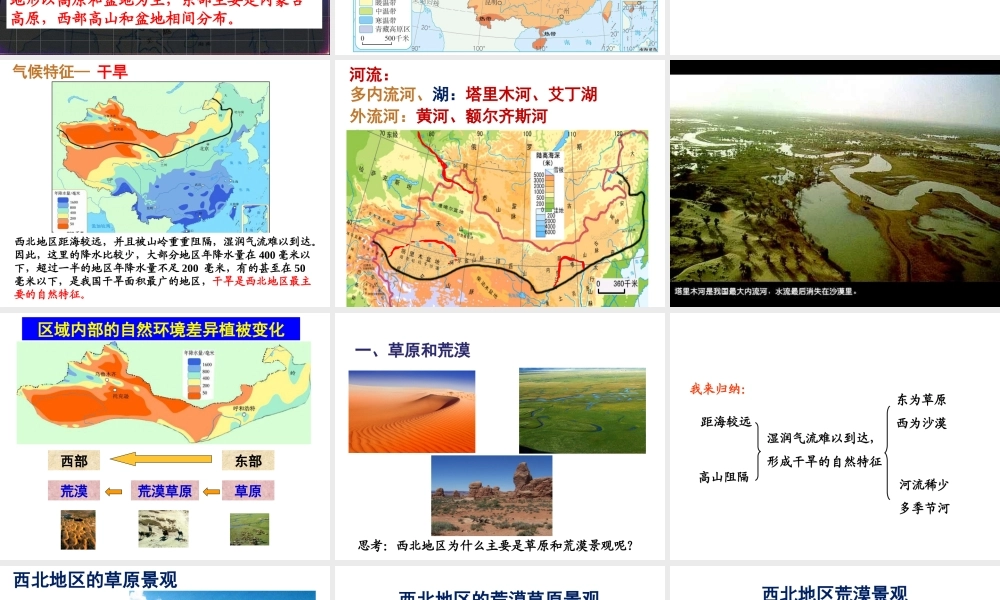The height and width of the screenshot is (600, 1000).
Task: Click the text 西为沙漠
Action: (922, 423)
